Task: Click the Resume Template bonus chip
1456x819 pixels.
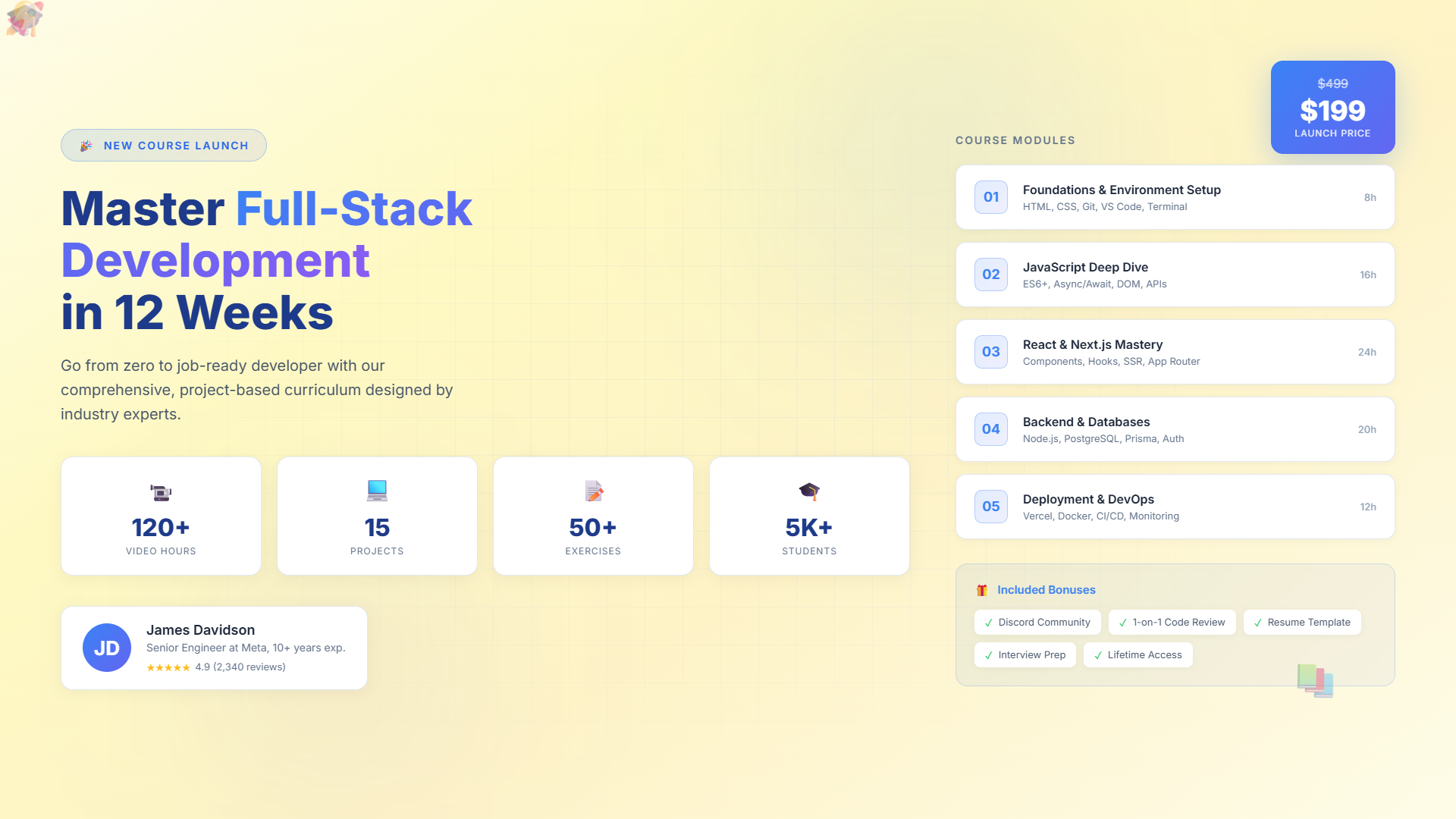Action: click(1302, 623)
